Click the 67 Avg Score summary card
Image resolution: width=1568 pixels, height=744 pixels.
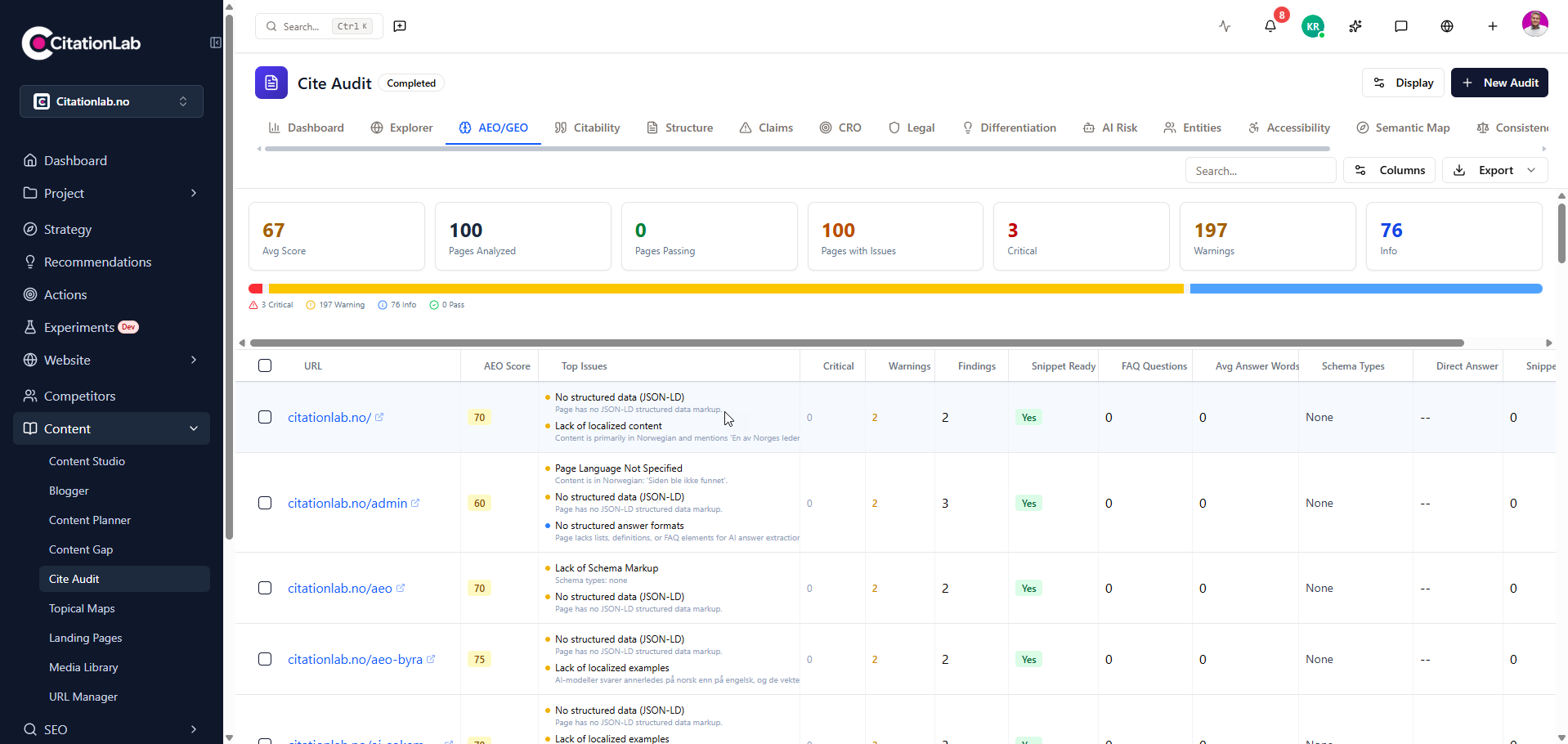pyautogui.click(x=337, y=236)
